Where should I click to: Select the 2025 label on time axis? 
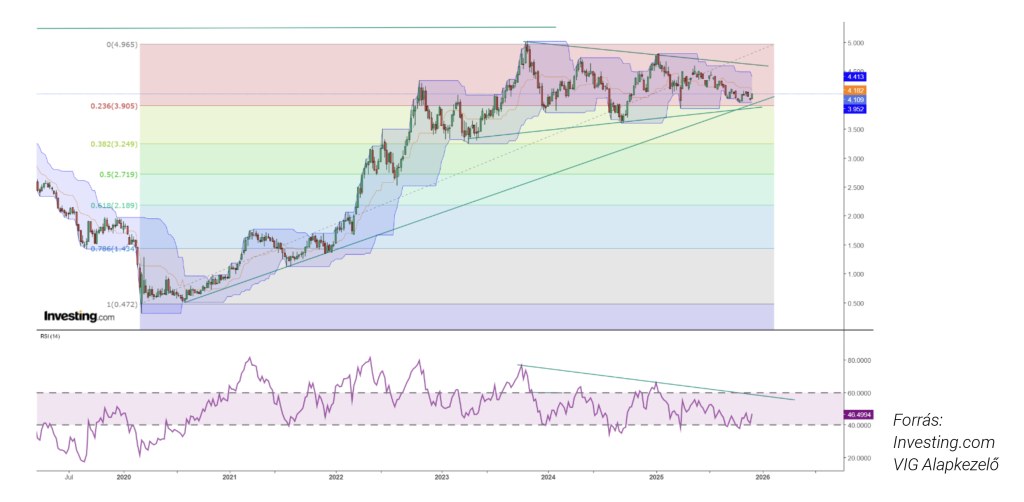tap(654, 479)
